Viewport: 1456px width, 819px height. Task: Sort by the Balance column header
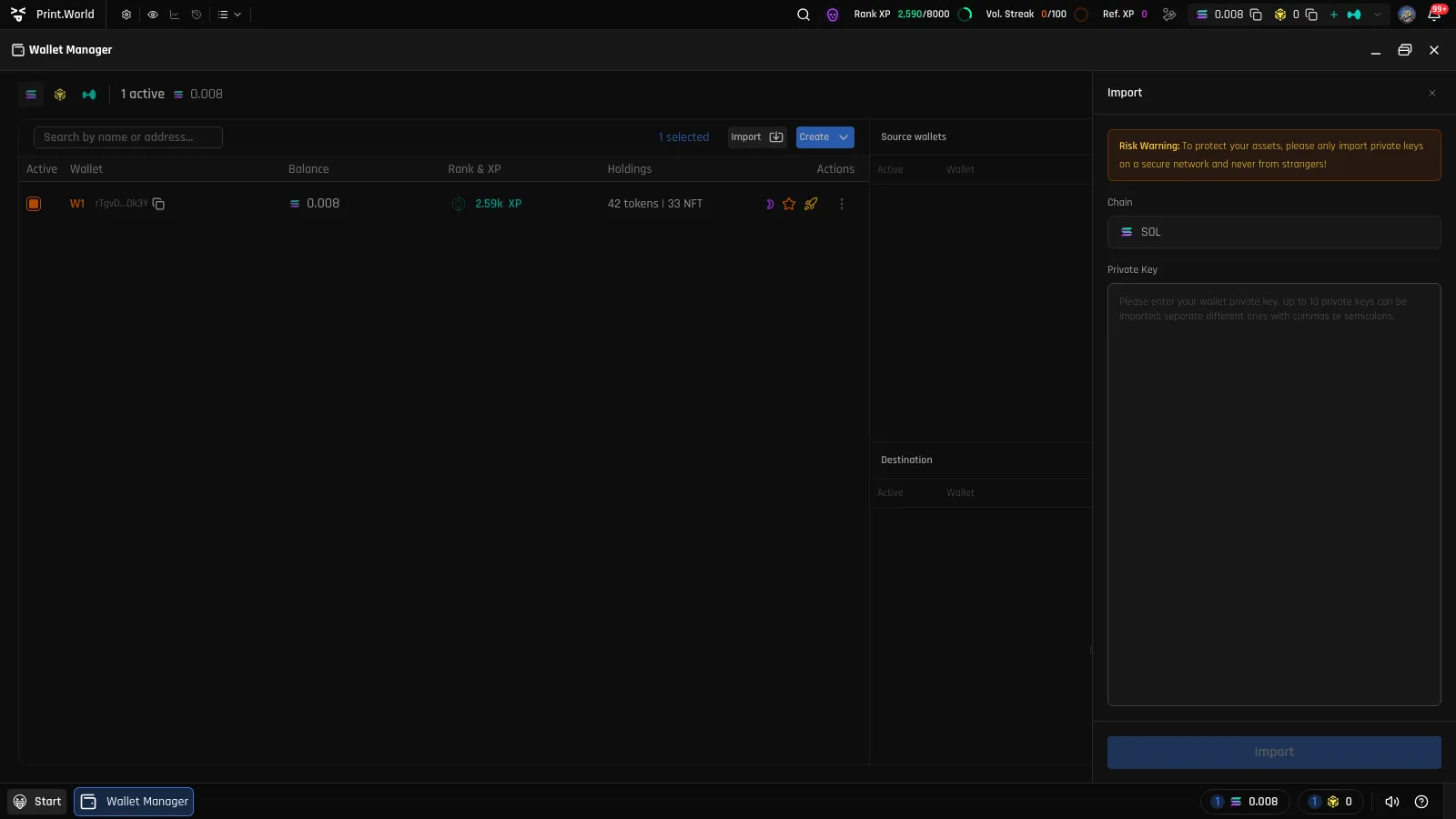pos(308,169)
